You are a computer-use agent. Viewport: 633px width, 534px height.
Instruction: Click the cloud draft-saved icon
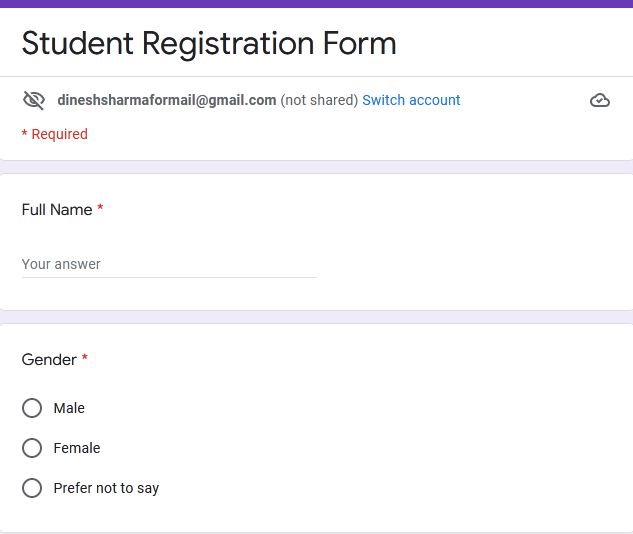coord(599,100)
